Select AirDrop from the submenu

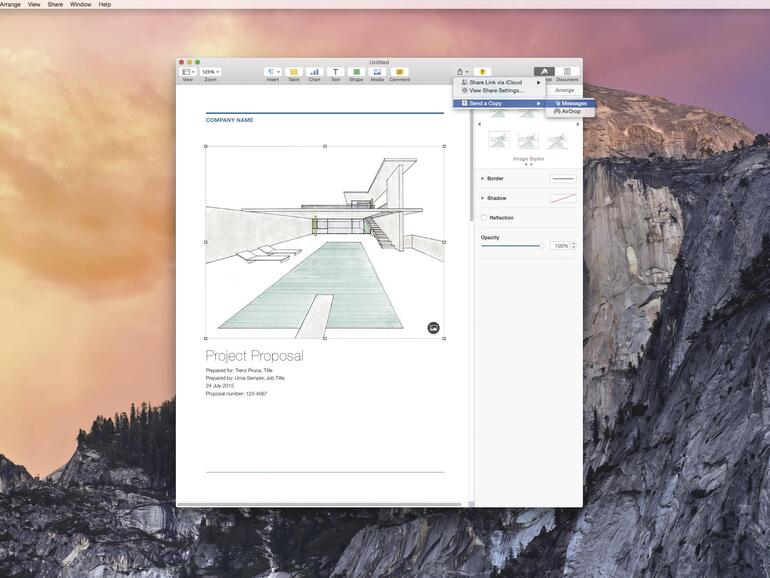coord(570,111)
